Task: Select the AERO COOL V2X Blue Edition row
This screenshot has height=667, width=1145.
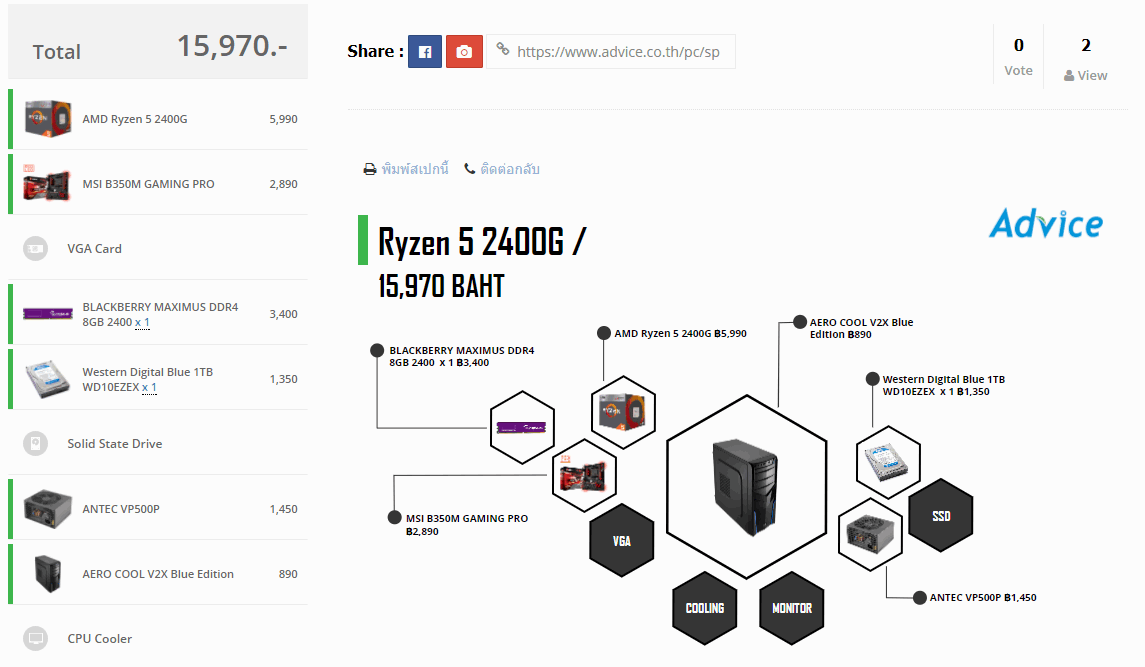Action: [158, 574]
